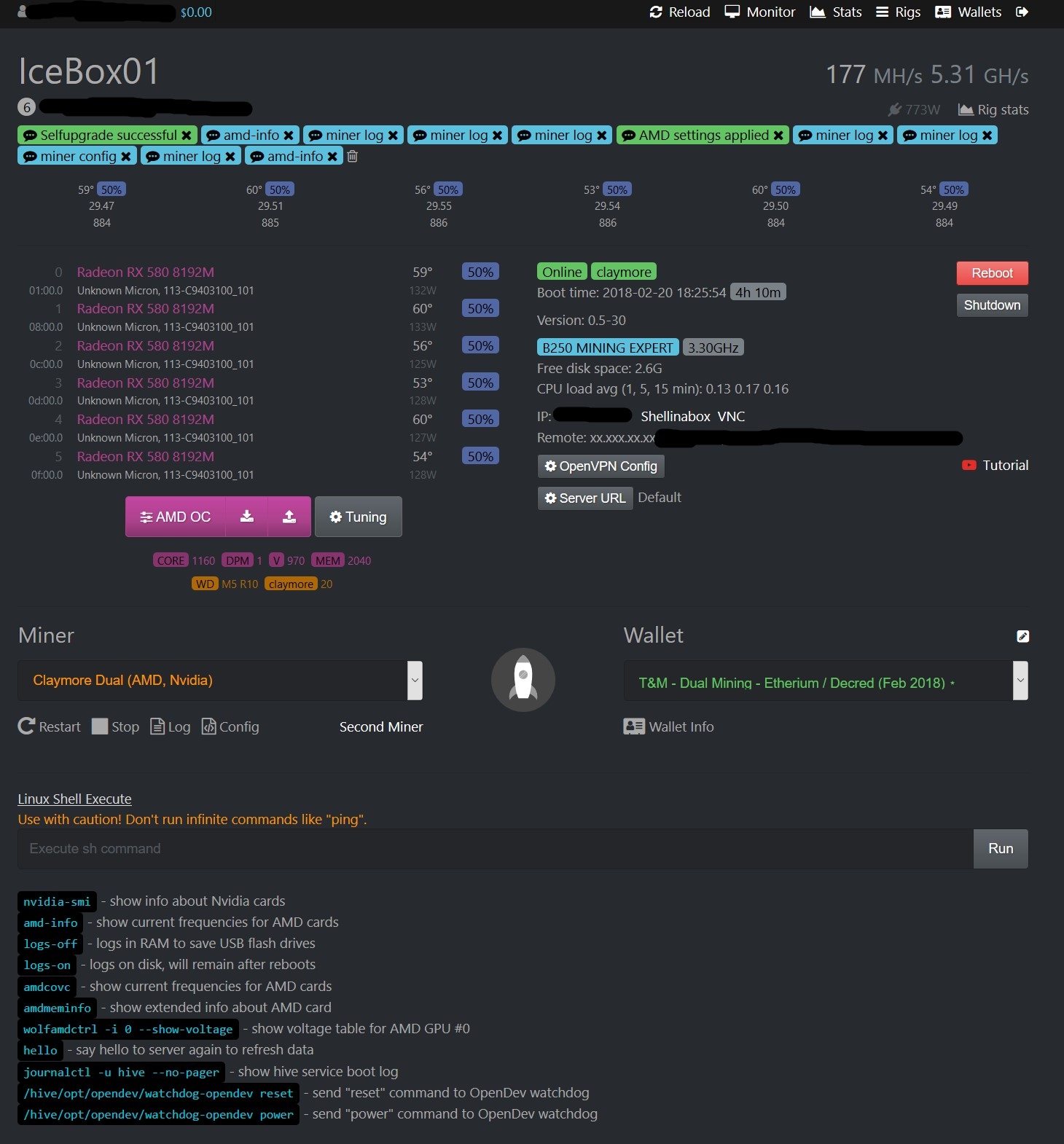The image size is (1064, 1144).
Task: Dismiss the Selfupgrade successful message
Action: pyautogui.click(x=187, y=136)
